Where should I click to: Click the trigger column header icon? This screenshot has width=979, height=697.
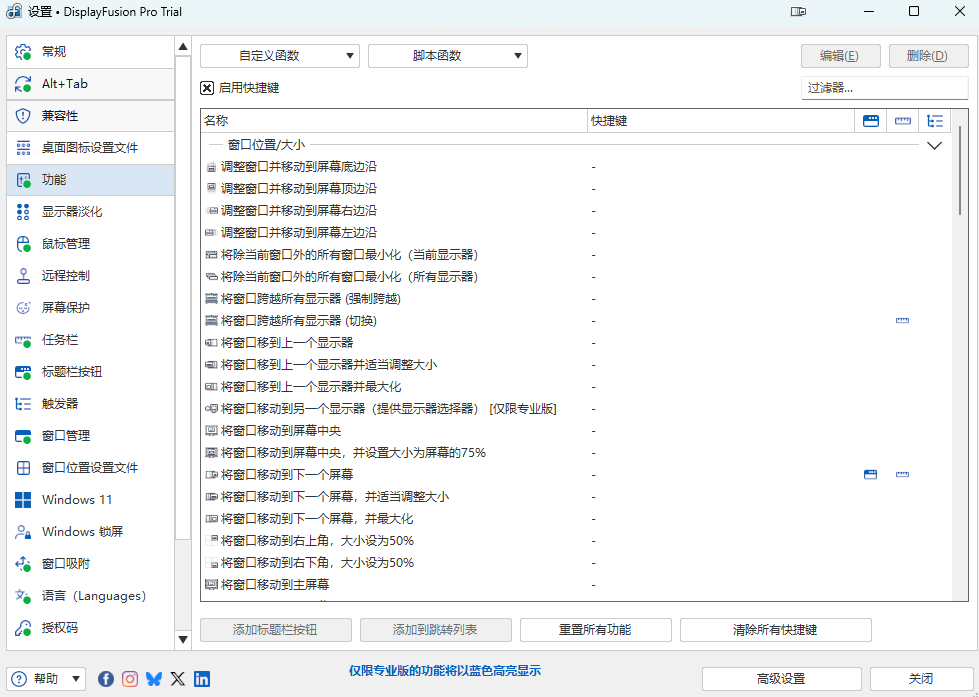tap(935, 121)
